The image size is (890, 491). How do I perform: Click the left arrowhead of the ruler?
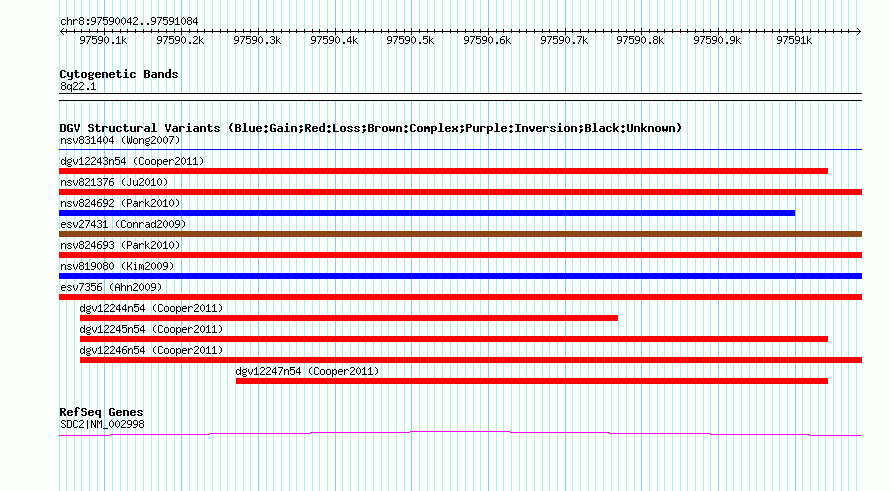(62, 31)
